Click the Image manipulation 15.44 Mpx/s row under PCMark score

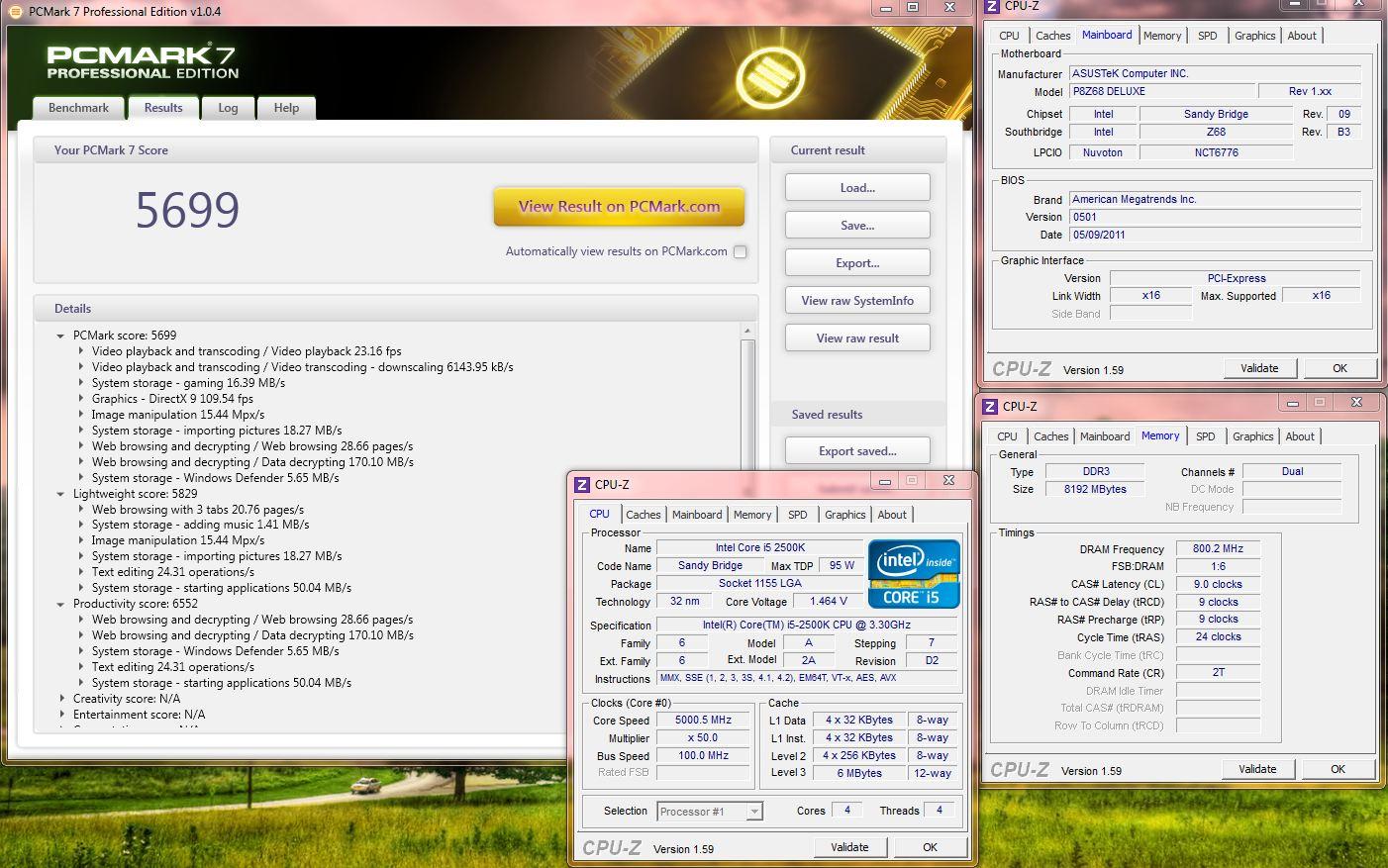[178, 415]
